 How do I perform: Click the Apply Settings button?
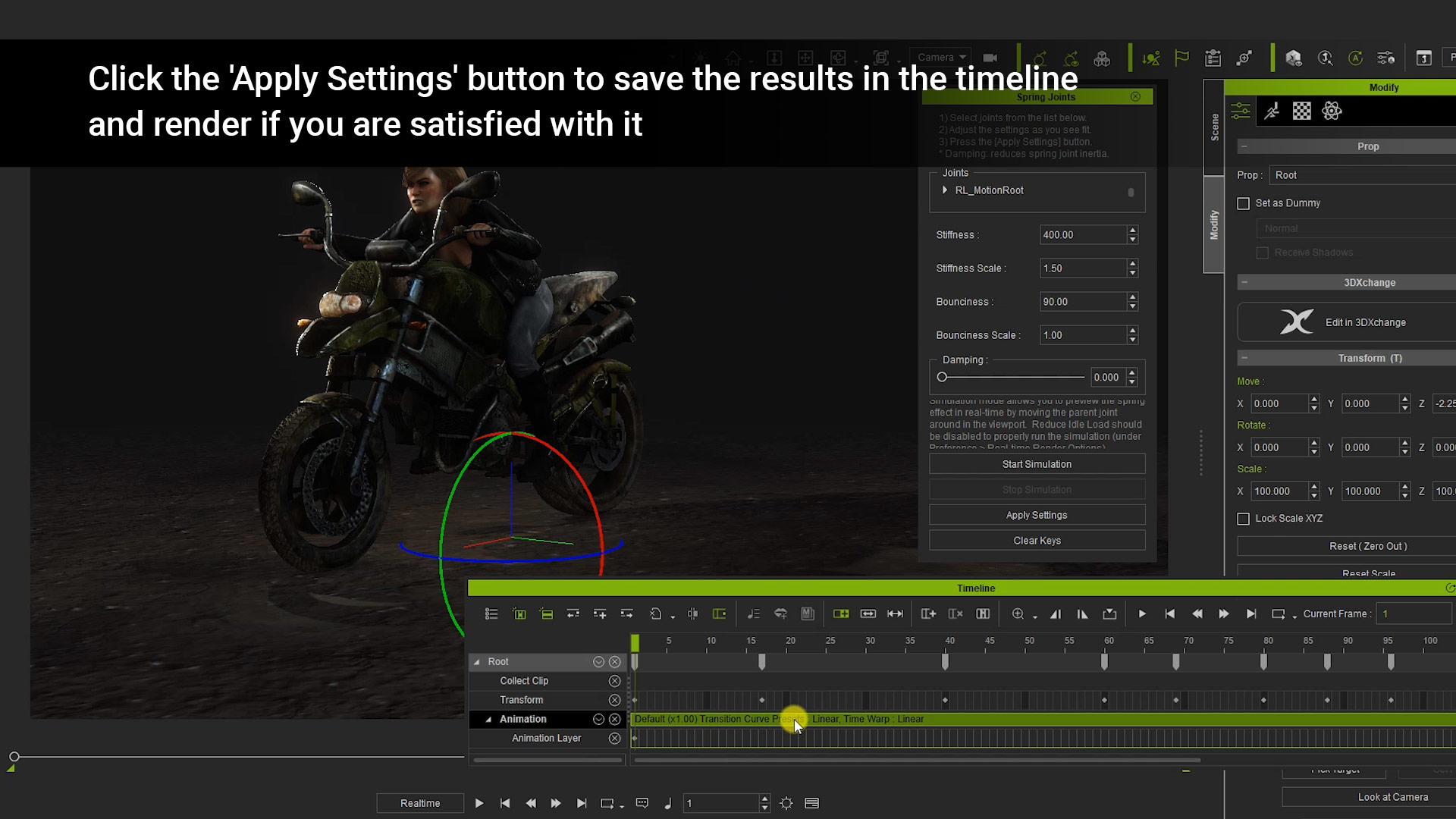pos(1037,514)
